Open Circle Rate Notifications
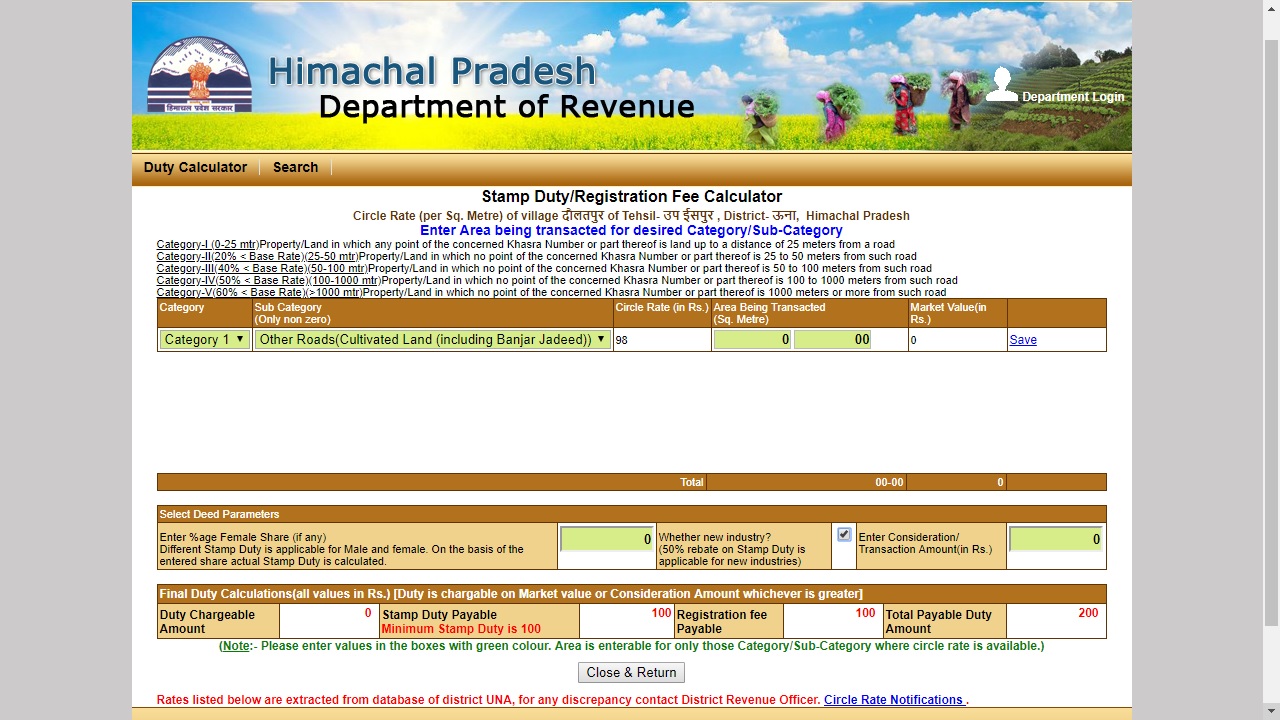The height and width of the screenshot is (720, 1280). [893, 700]
